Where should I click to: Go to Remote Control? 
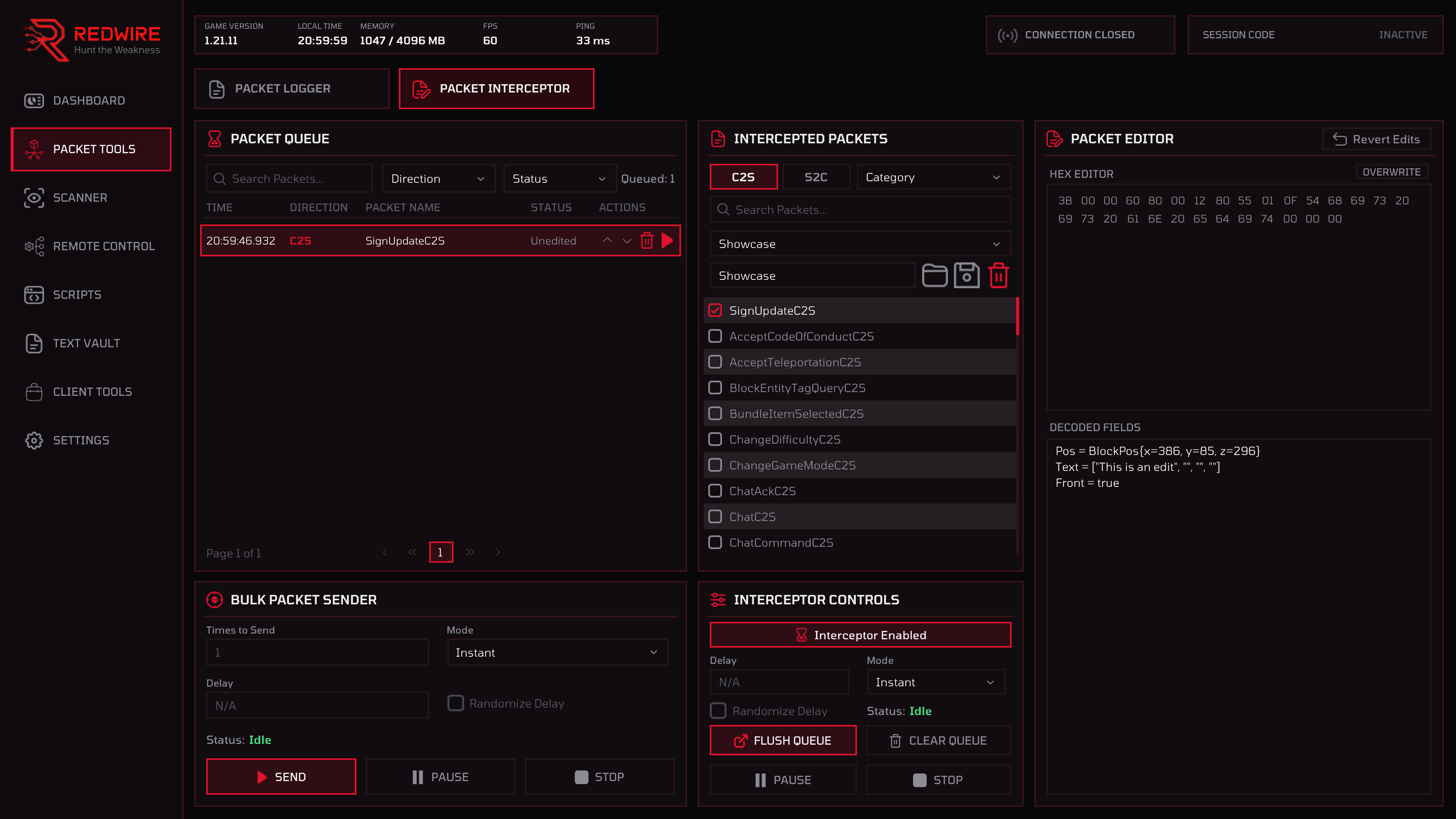[x=91, y=246]
